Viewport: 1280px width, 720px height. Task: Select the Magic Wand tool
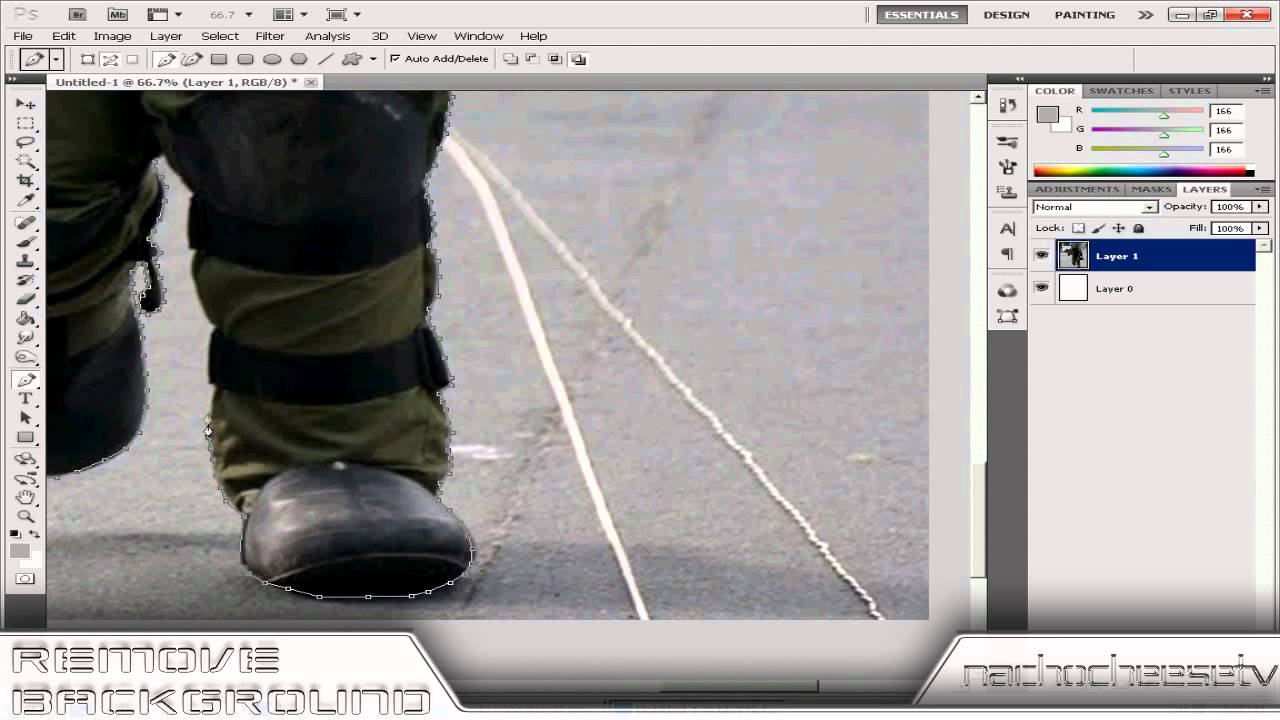pos(26,161)
